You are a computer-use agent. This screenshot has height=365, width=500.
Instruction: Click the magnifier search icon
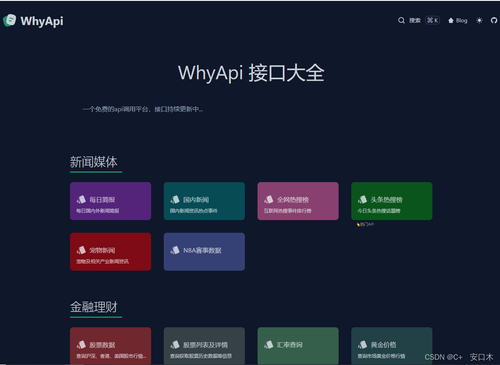pos(401,21)
